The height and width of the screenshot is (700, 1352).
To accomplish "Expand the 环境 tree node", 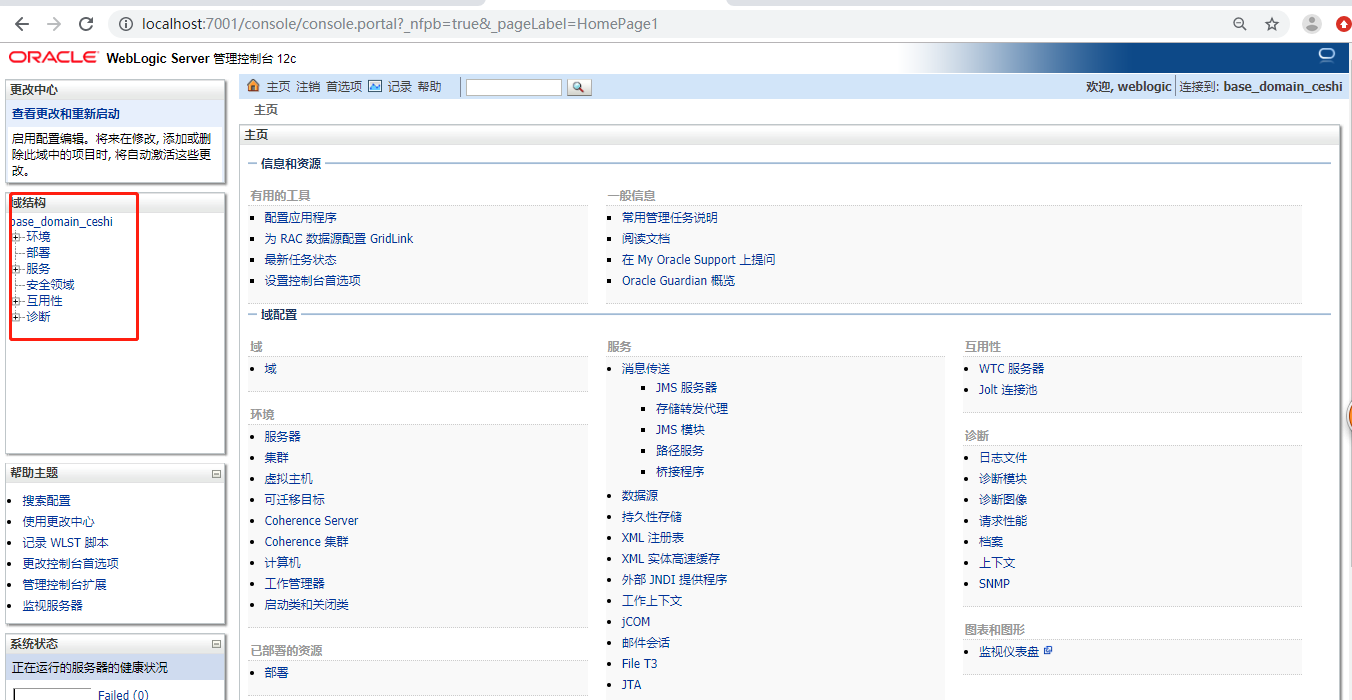I will [16, 237].
